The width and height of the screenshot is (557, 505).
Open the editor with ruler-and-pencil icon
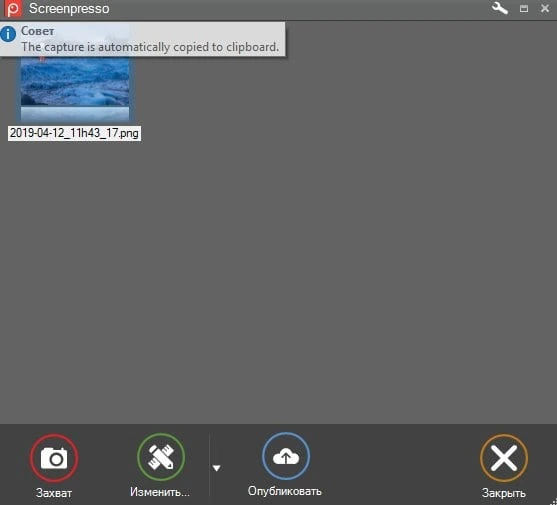(x=161, y=457)
